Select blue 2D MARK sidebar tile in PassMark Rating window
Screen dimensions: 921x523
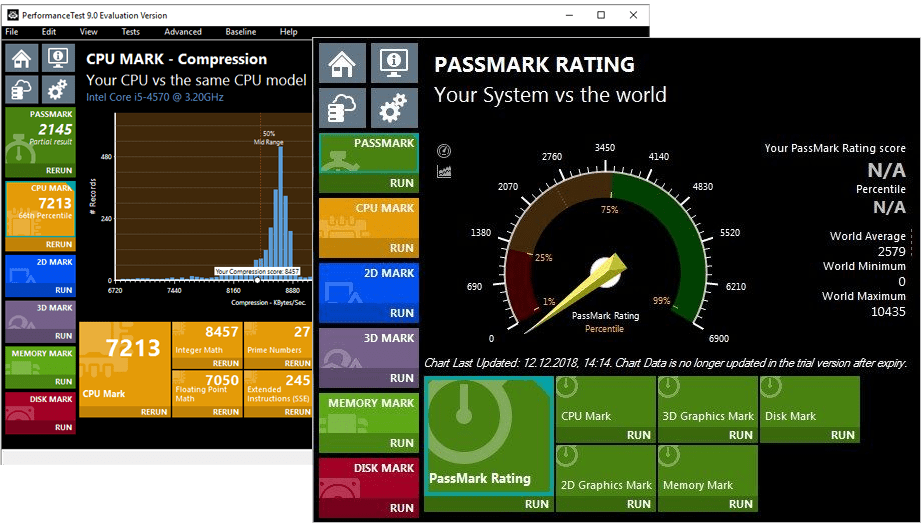[369, 293]
